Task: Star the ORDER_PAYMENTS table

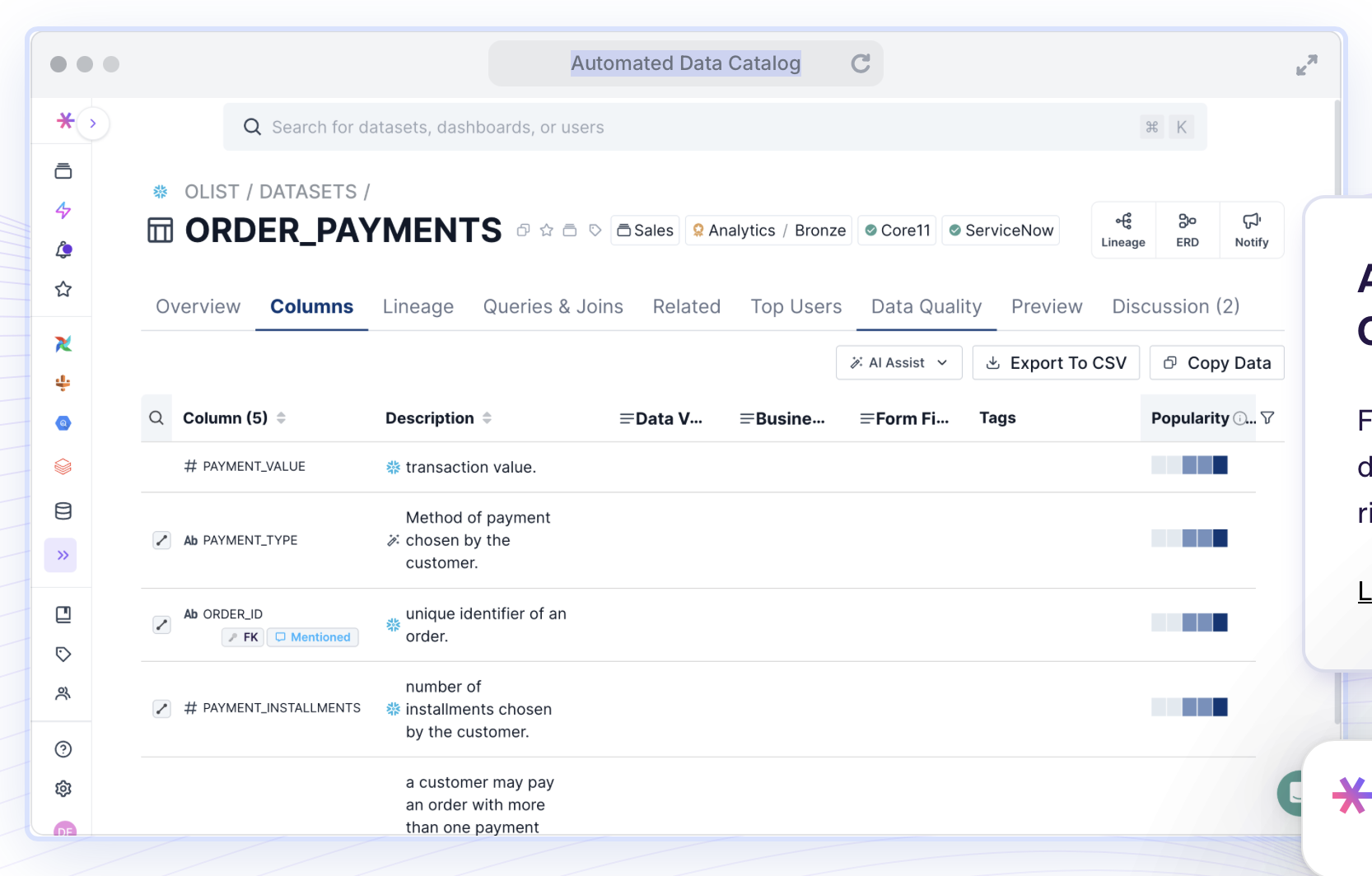Action: [546, 231]
